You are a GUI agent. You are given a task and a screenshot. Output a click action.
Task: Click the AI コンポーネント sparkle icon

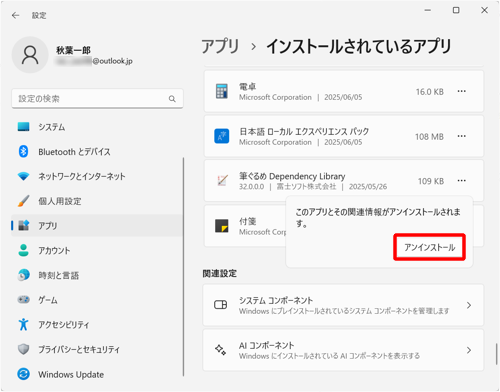click(x=220, y=350)
